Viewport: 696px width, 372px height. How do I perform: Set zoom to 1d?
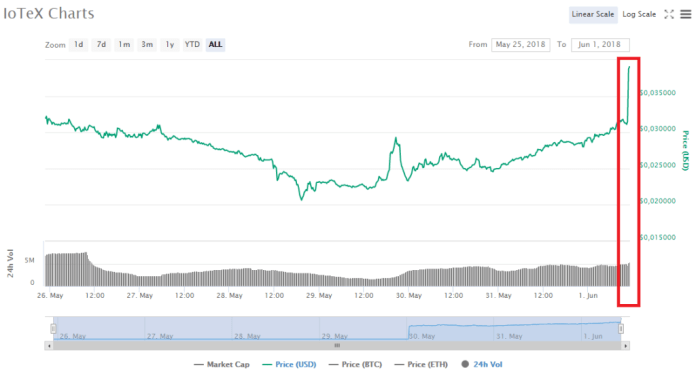(x=78, y=44)
